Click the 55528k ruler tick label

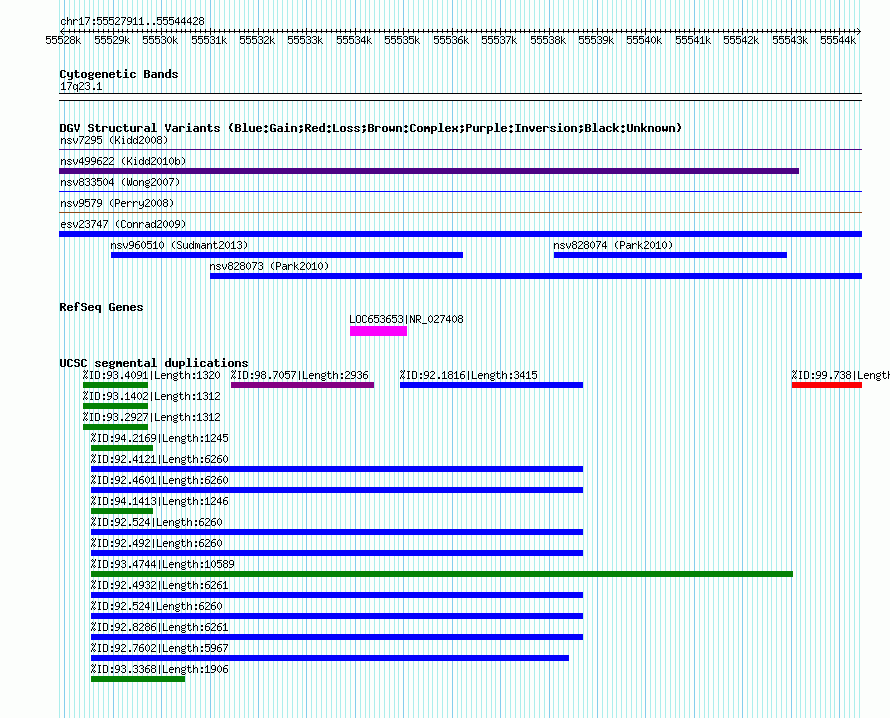point(63,40)
